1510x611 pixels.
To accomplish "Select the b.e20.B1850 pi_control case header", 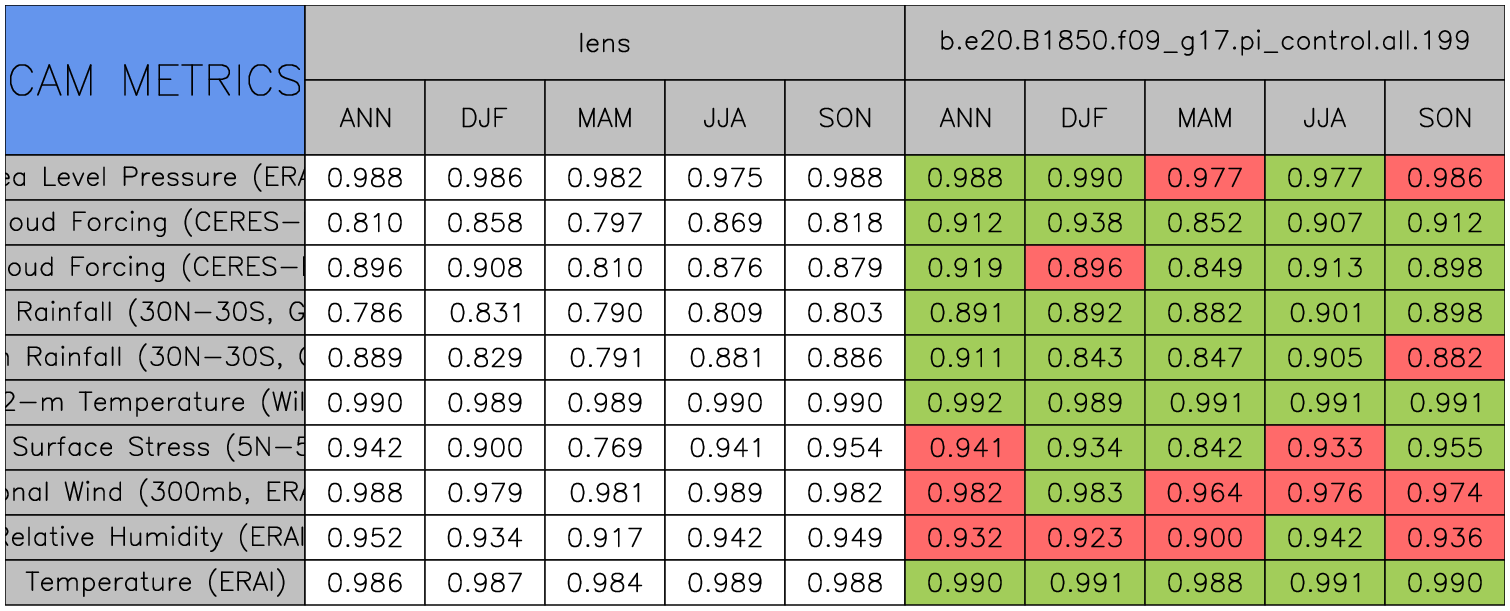I will point(1204,42).
